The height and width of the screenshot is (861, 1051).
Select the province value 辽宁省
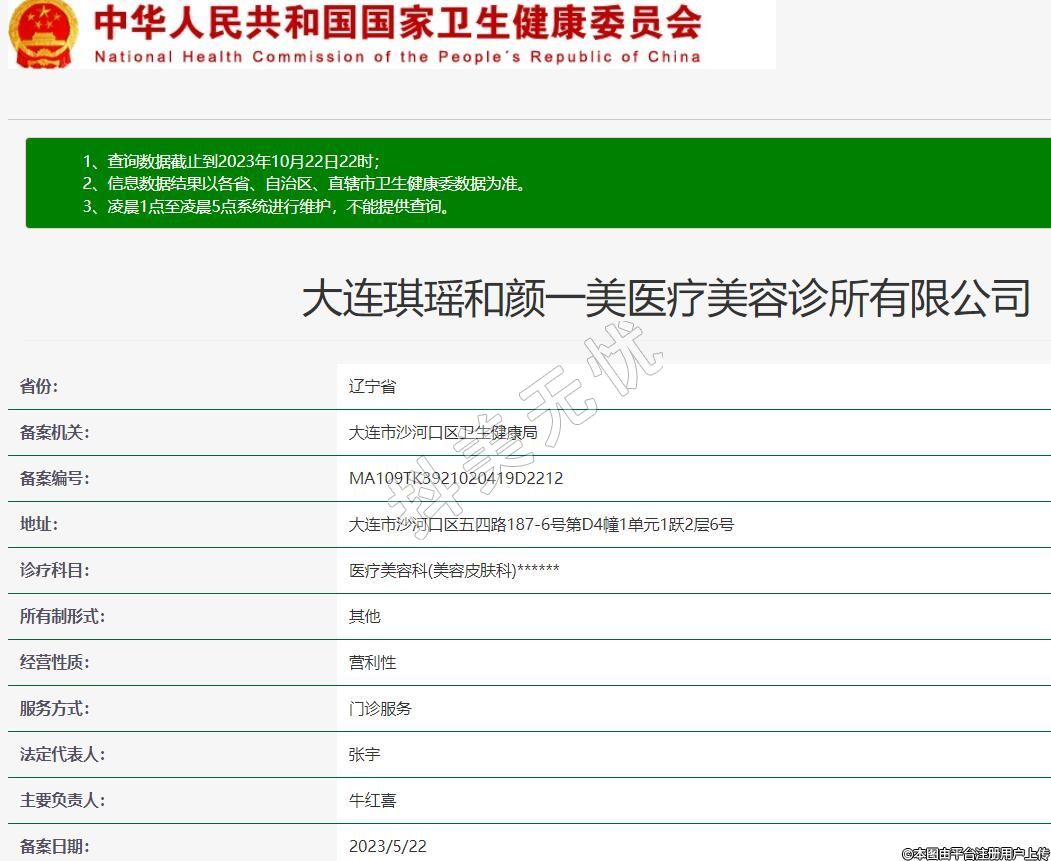tap(372, 387)
